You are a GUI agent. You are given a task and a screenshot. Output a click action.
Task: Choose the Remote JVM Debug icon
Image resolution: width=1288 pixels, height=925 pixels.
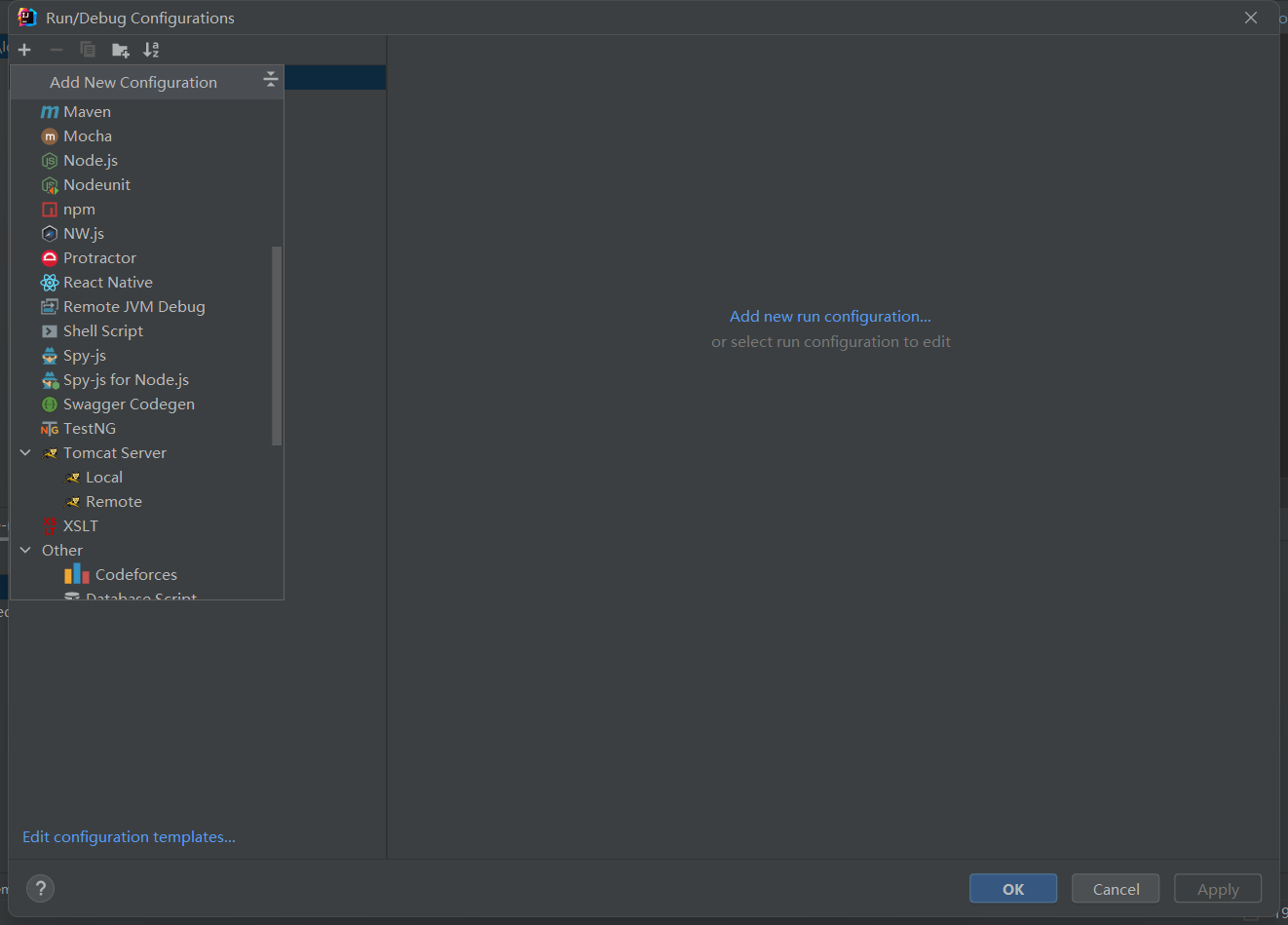pyautogui.click(x=50, y=307)
